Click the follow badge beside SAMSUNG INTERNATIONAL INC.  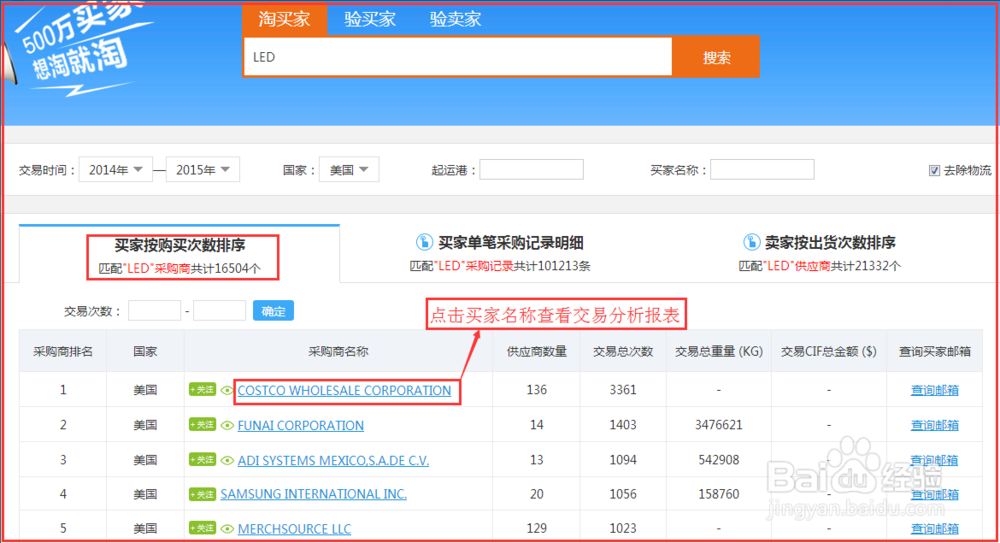click(x=202, y=494)
